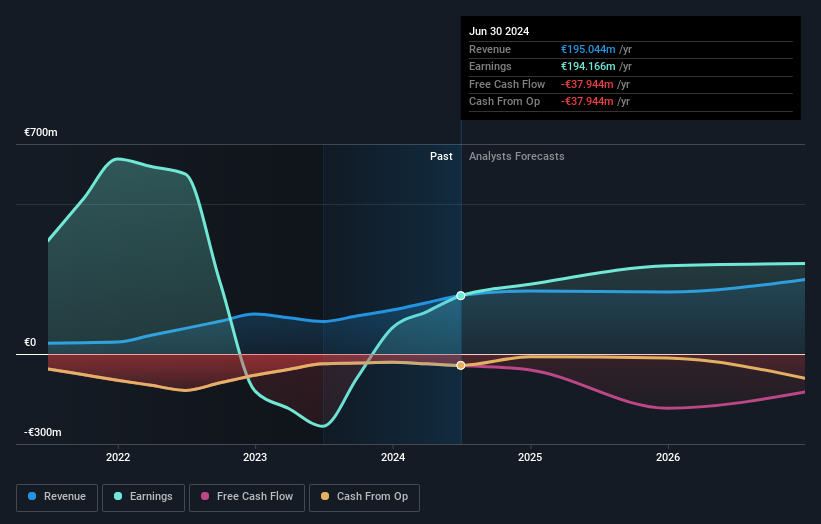Click the -€300m y-axis label

point(42,432)
